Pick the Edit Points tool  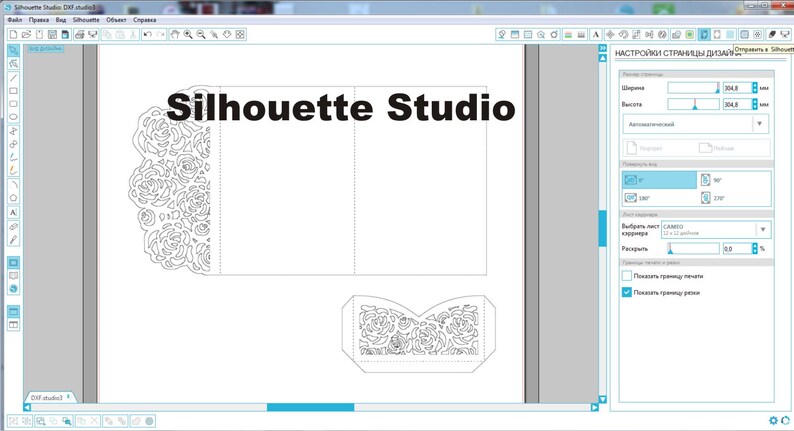coord(14,64)
